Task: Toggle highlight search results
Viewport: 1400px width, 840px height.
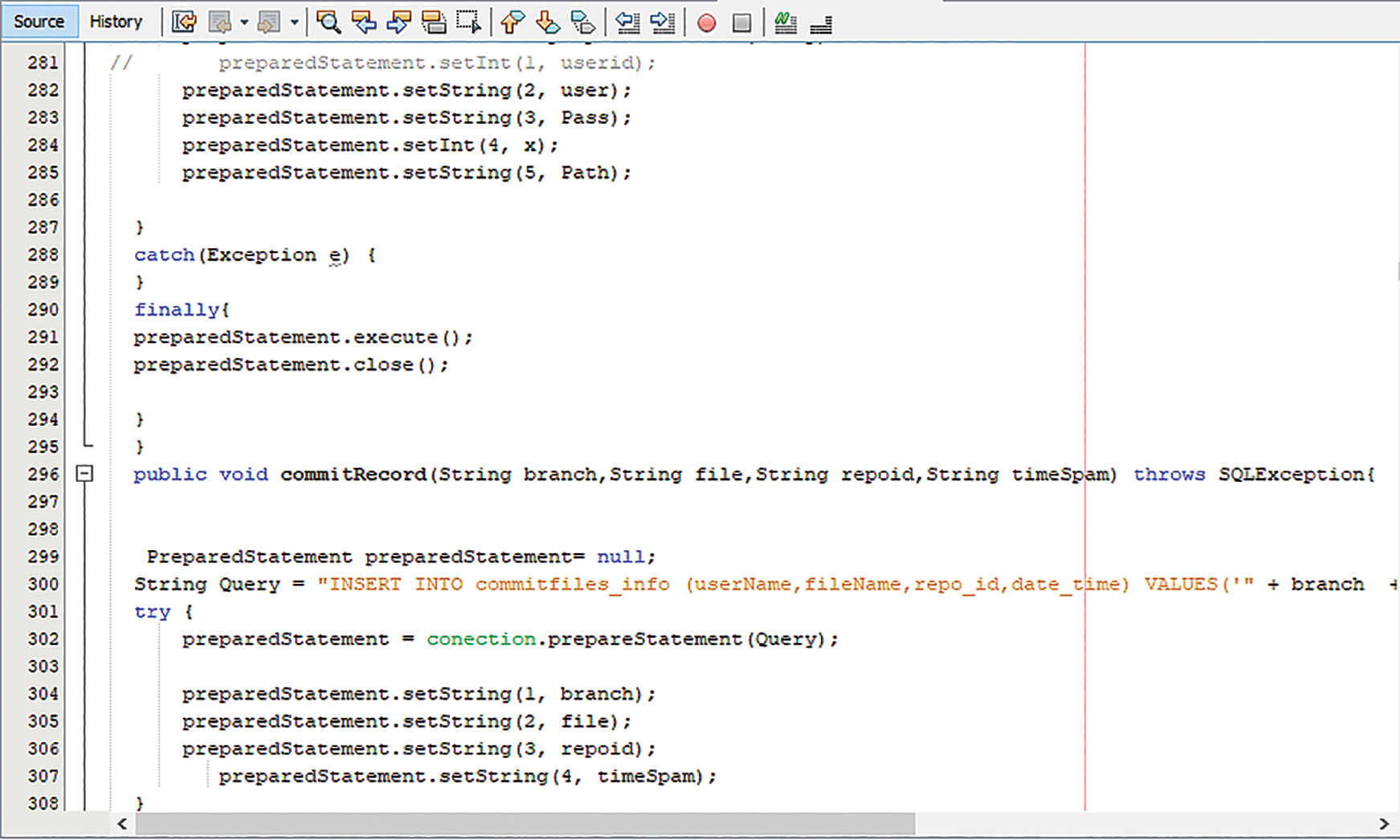Action: tap(434, 22)
